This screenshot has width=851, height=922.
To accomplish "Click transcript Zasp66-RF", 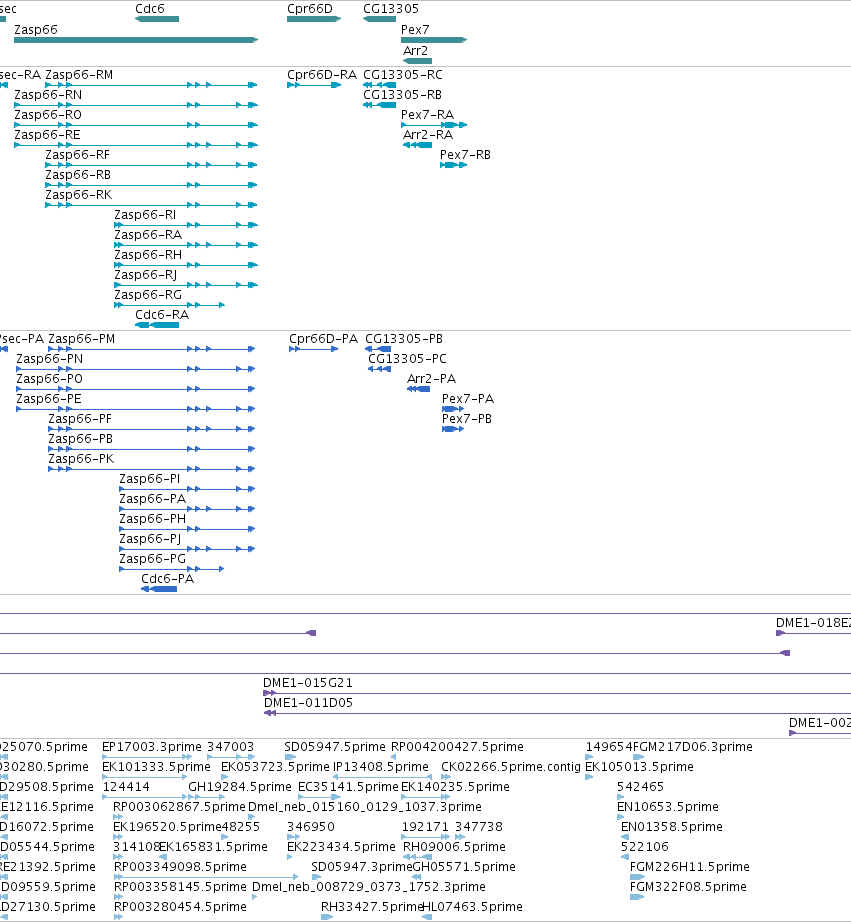I will 151,165.
